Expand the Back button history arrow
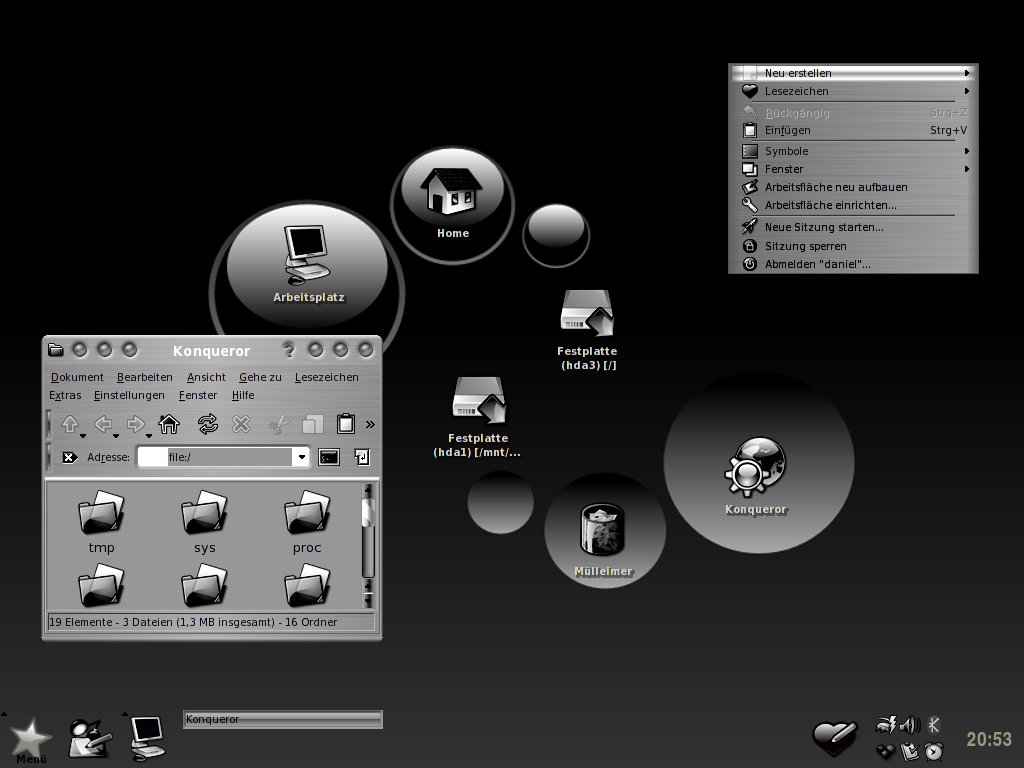The width and height of the screenshot is (1024, 768). [x=116, y=436]
